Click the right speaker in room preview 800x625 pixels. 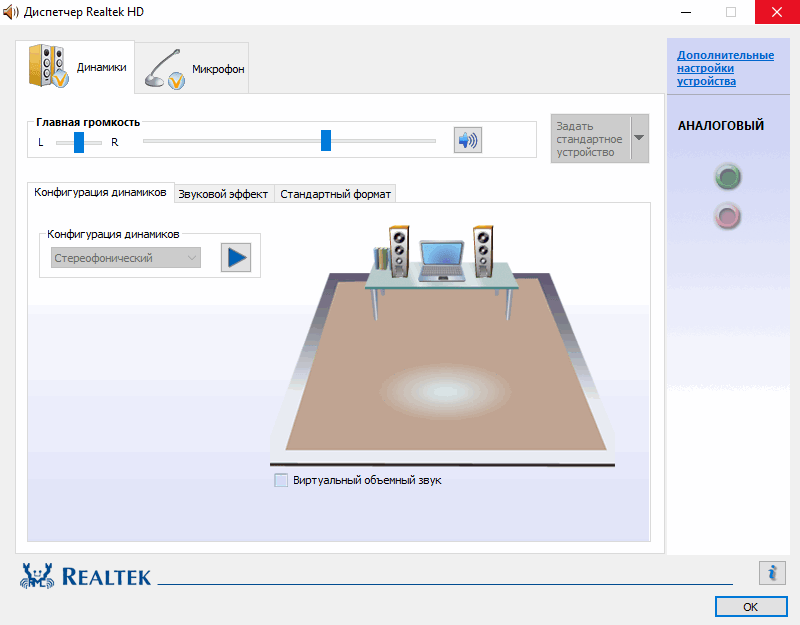tap(483, 251)
